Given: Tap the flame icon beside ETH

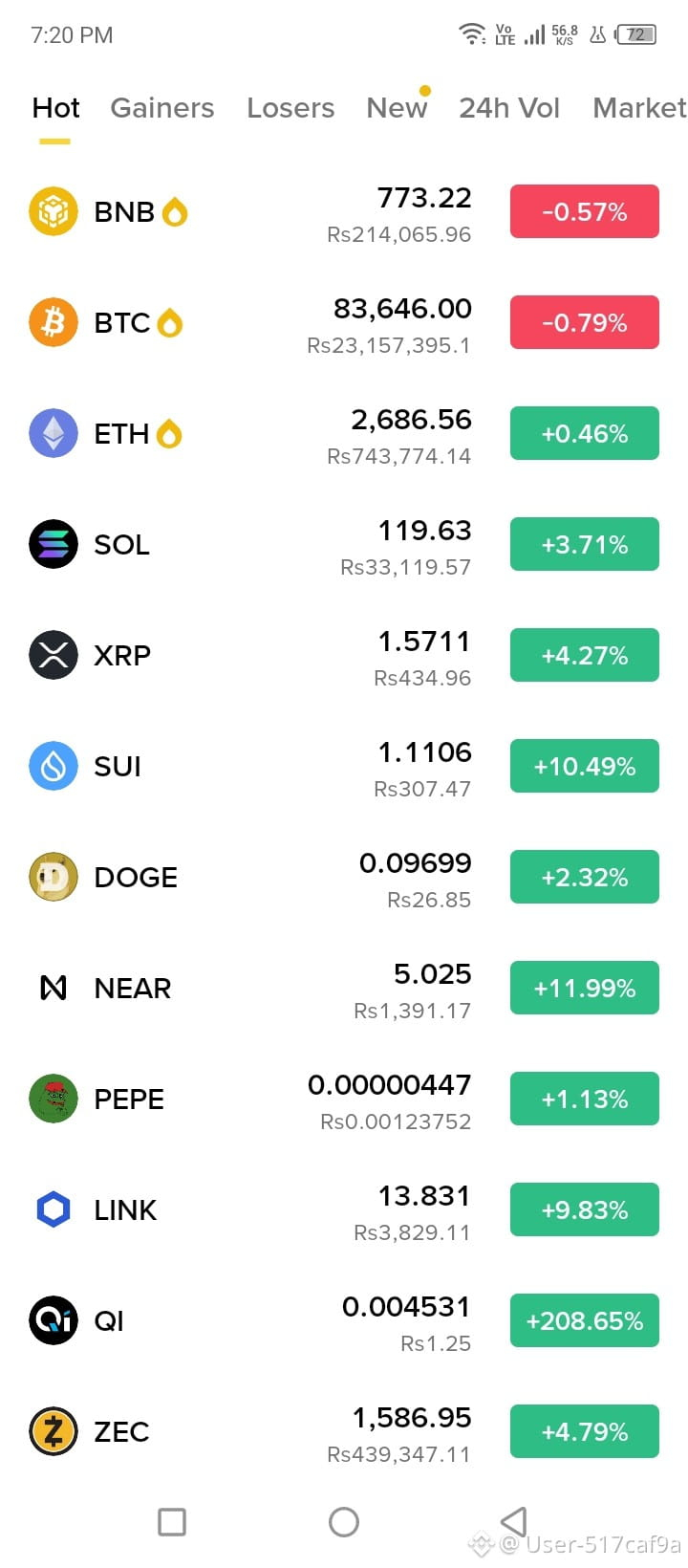Looking at the screenshot, I should [169, 434].
